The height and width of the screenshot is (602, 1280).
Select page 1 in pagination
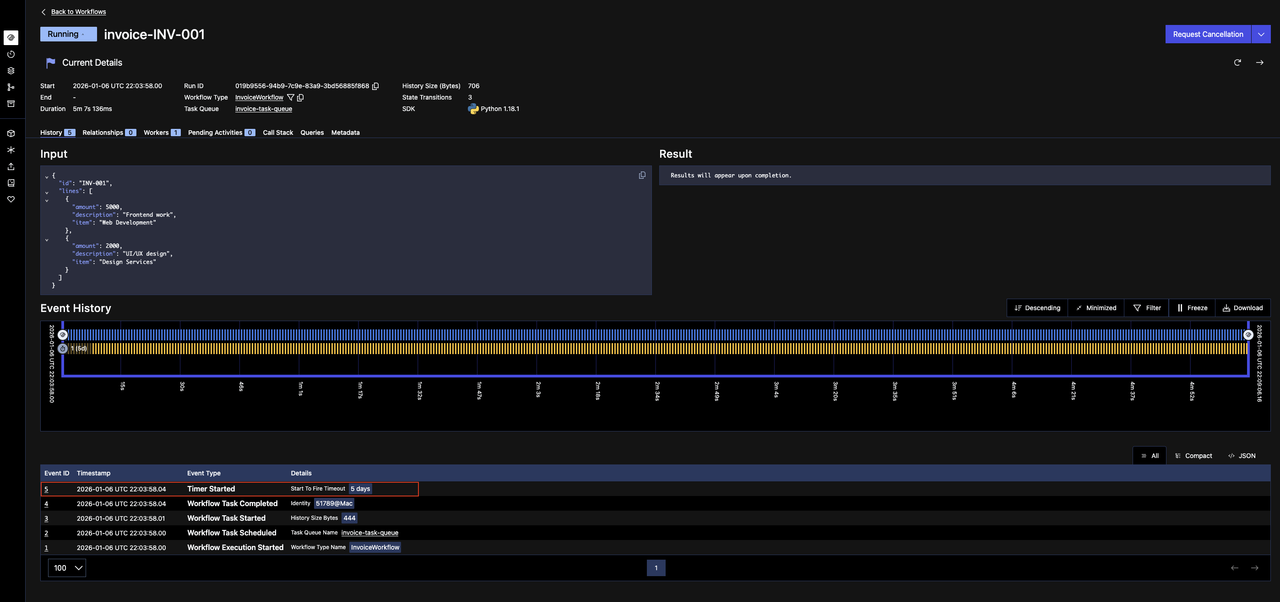pos(656,568)
